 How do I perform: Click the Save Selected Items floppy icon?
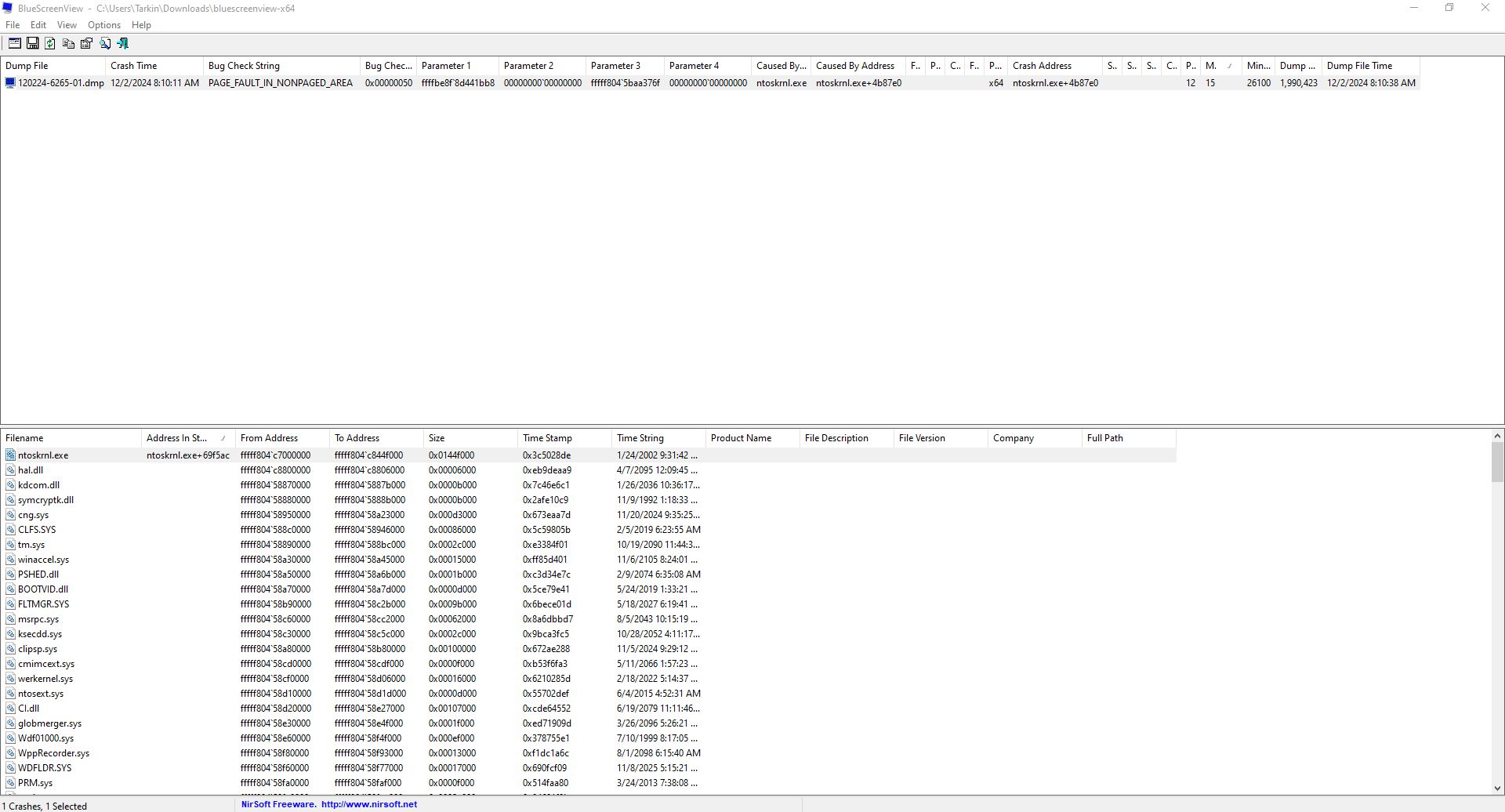click(32, 44)
